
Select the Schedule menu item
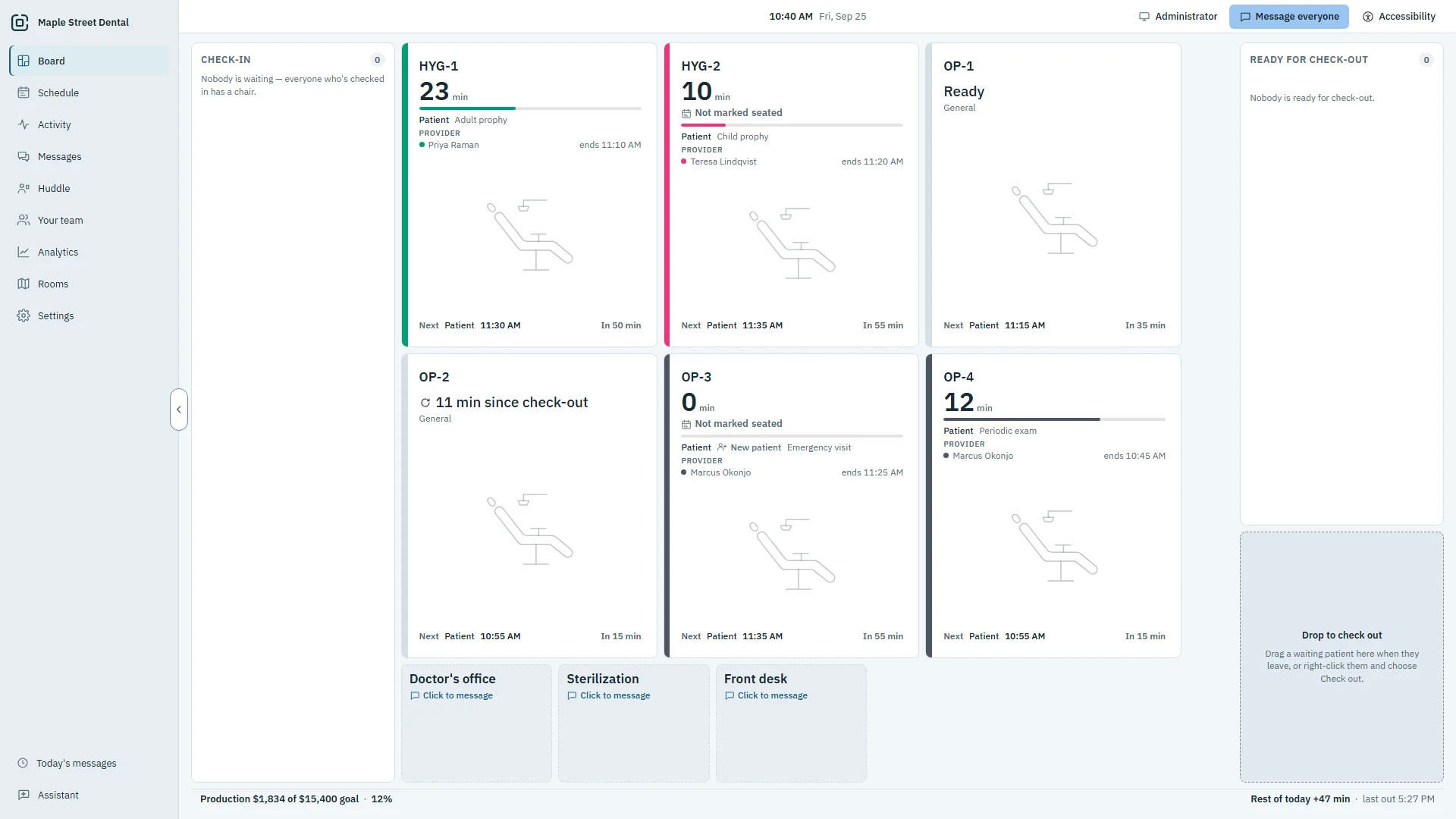coord(89,93)
